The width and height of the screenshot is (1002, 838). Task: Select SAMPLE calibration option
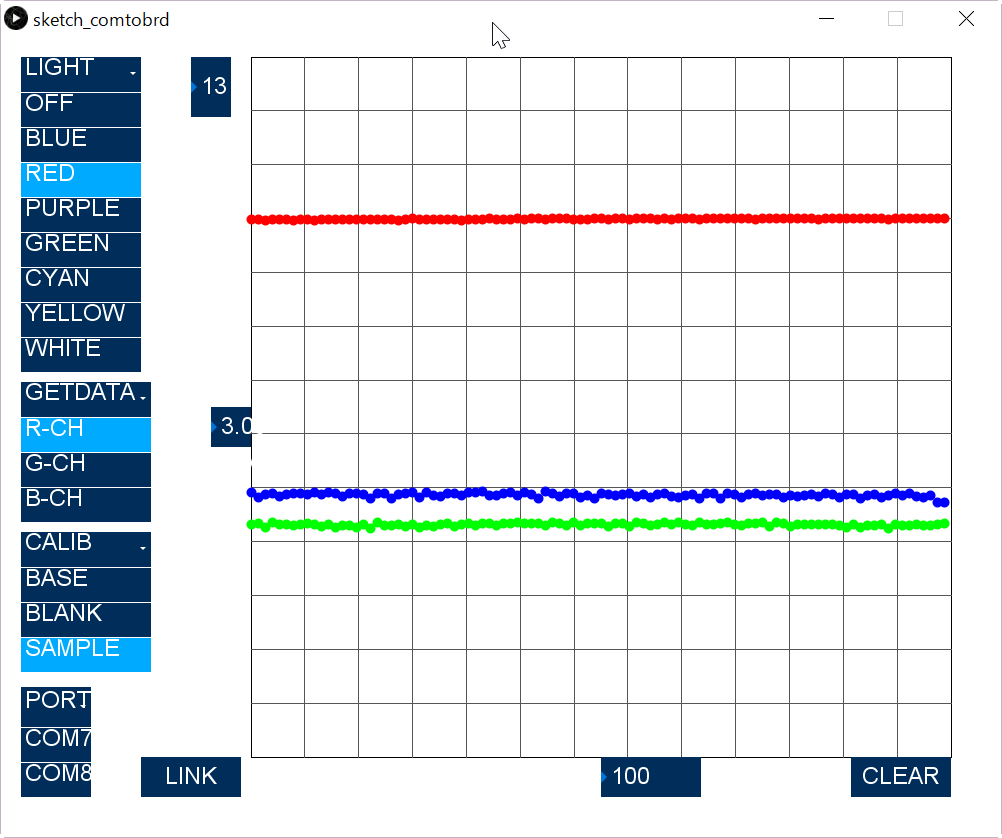pyautogui.click(x=86, y=655)
